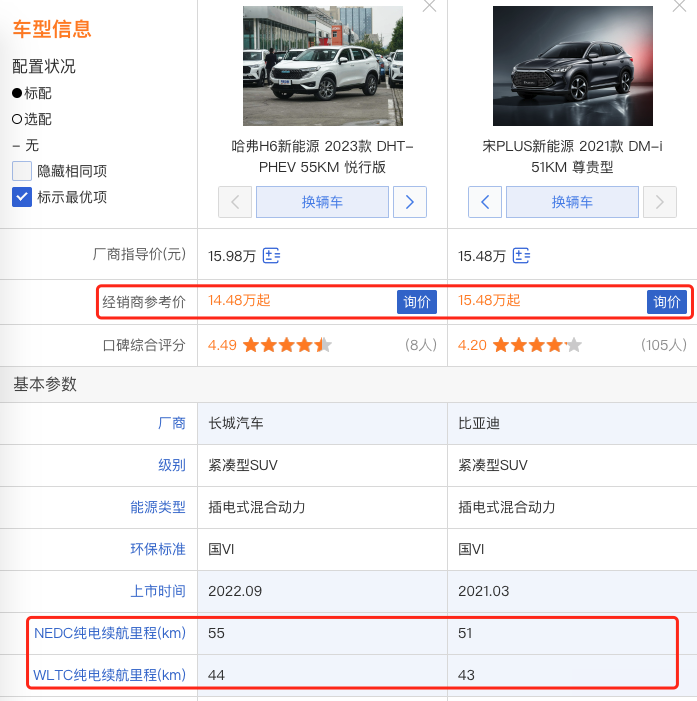The width and height of the screenshot is (697, 701).
Task: Click 询价 button for 14.48万起
Action: point(417,302)
